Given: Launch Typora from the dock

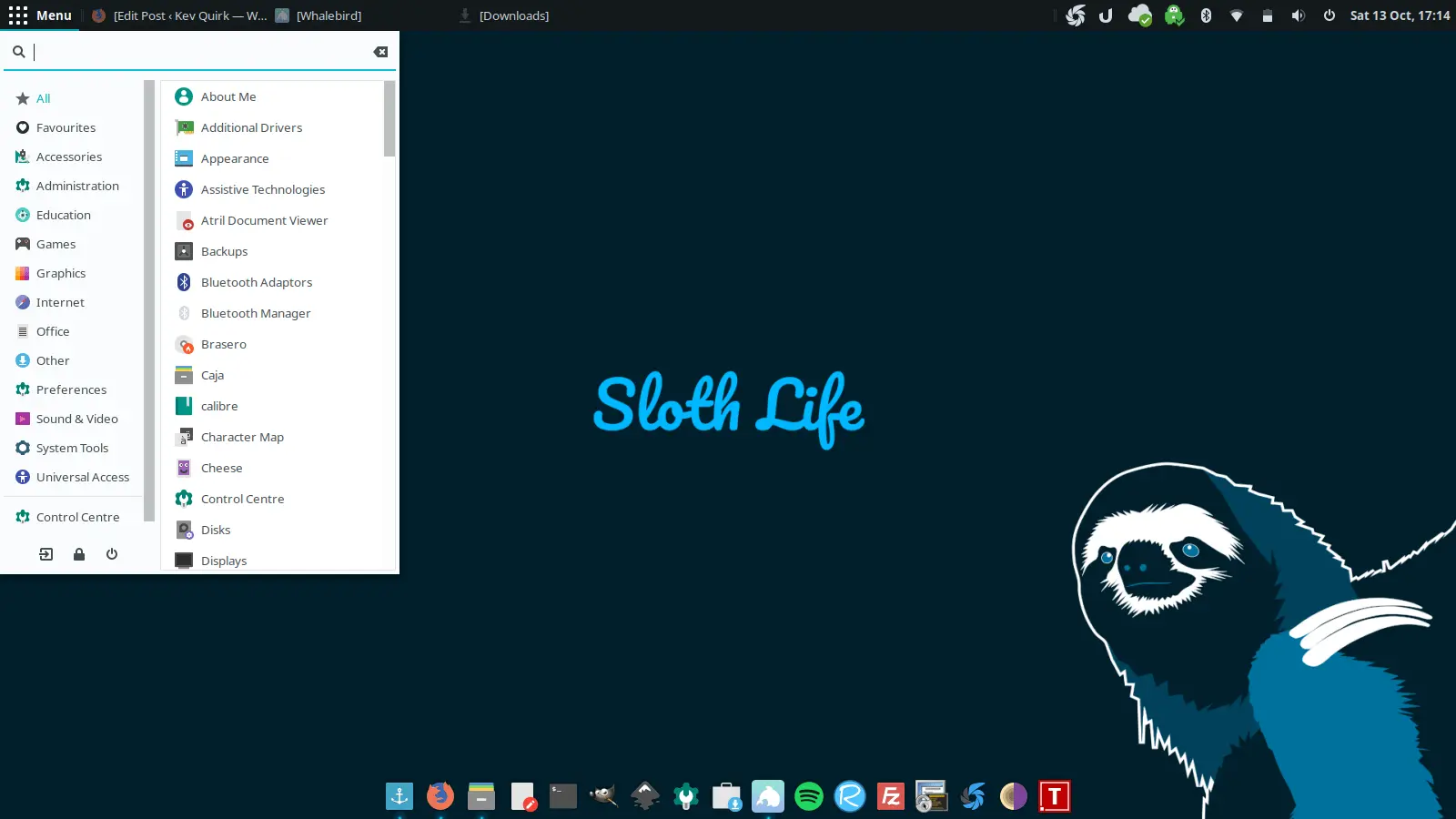Looking at the screenshot, I should pyautogui.click(x=1054, y=794).
